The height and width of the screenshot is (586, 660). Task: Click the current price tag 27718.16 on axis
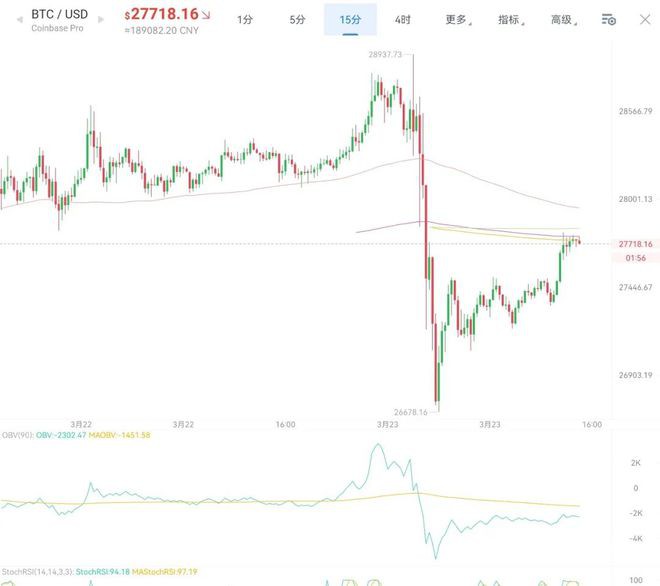(x=635, y=243)
